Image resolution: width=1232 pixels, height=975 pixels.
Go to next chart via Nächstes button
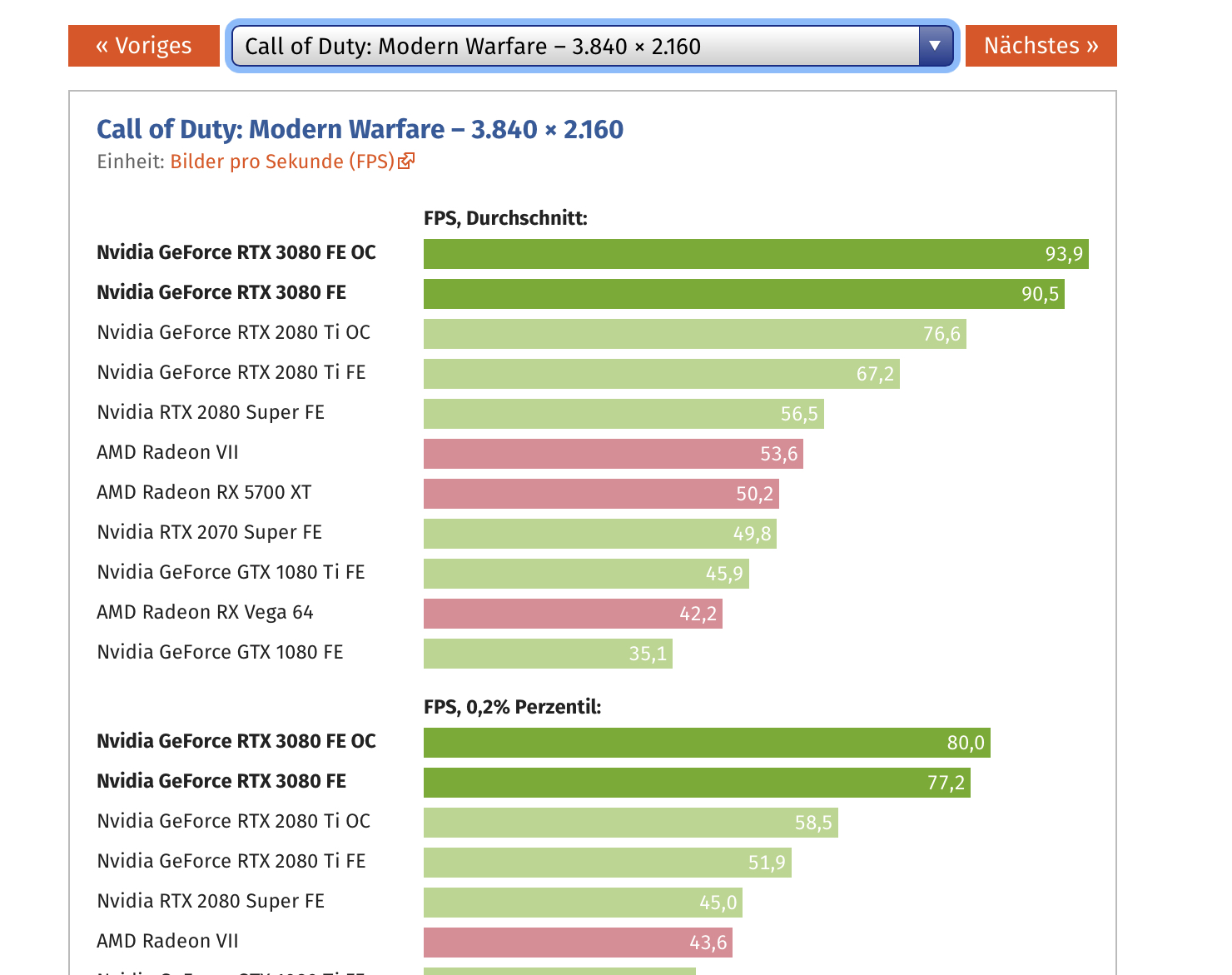pos(1041,46)
